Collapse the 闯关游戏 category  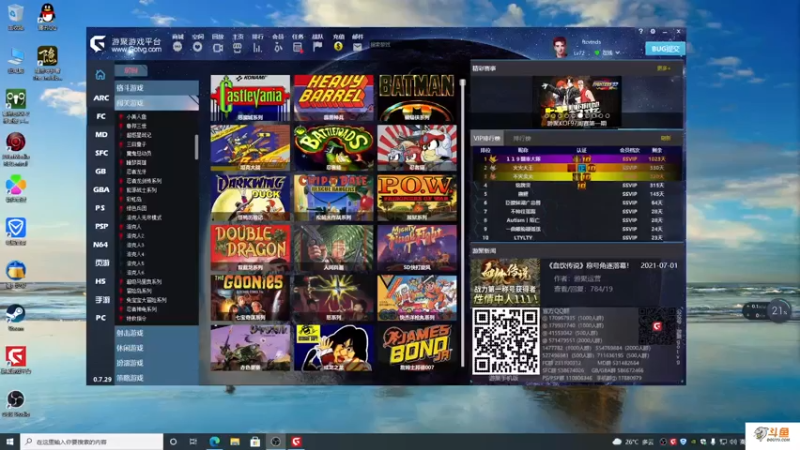156,103
